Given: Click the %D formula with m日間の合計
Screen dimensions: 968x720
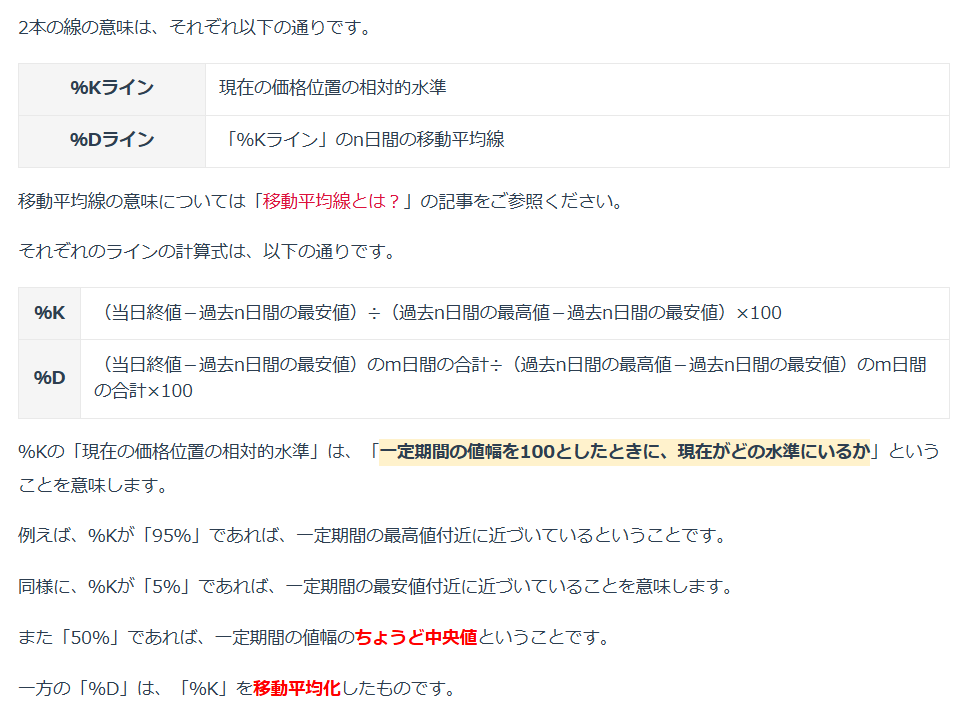Looking at the screenshot, I should 510,378.
